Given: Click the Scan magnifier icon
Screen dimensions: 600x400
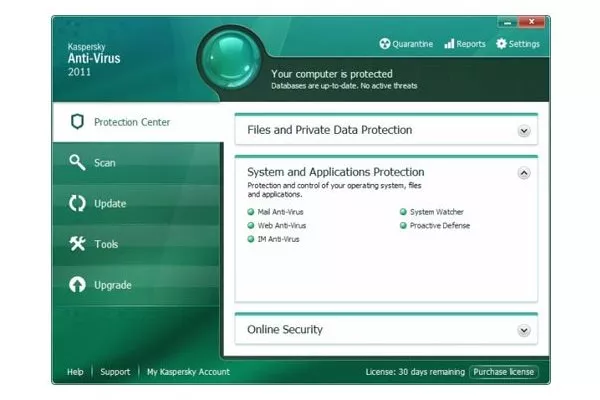Looking at the screenshot, I should tap(77, 163).
